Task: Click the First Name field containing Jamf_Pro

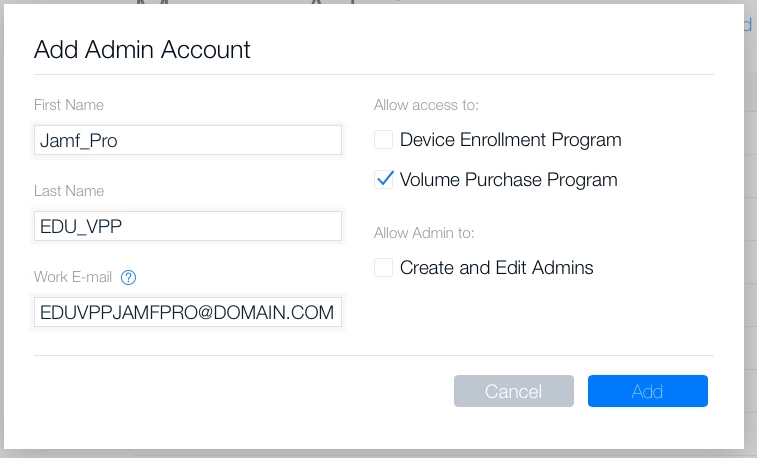Action: [x=188, y=140]
